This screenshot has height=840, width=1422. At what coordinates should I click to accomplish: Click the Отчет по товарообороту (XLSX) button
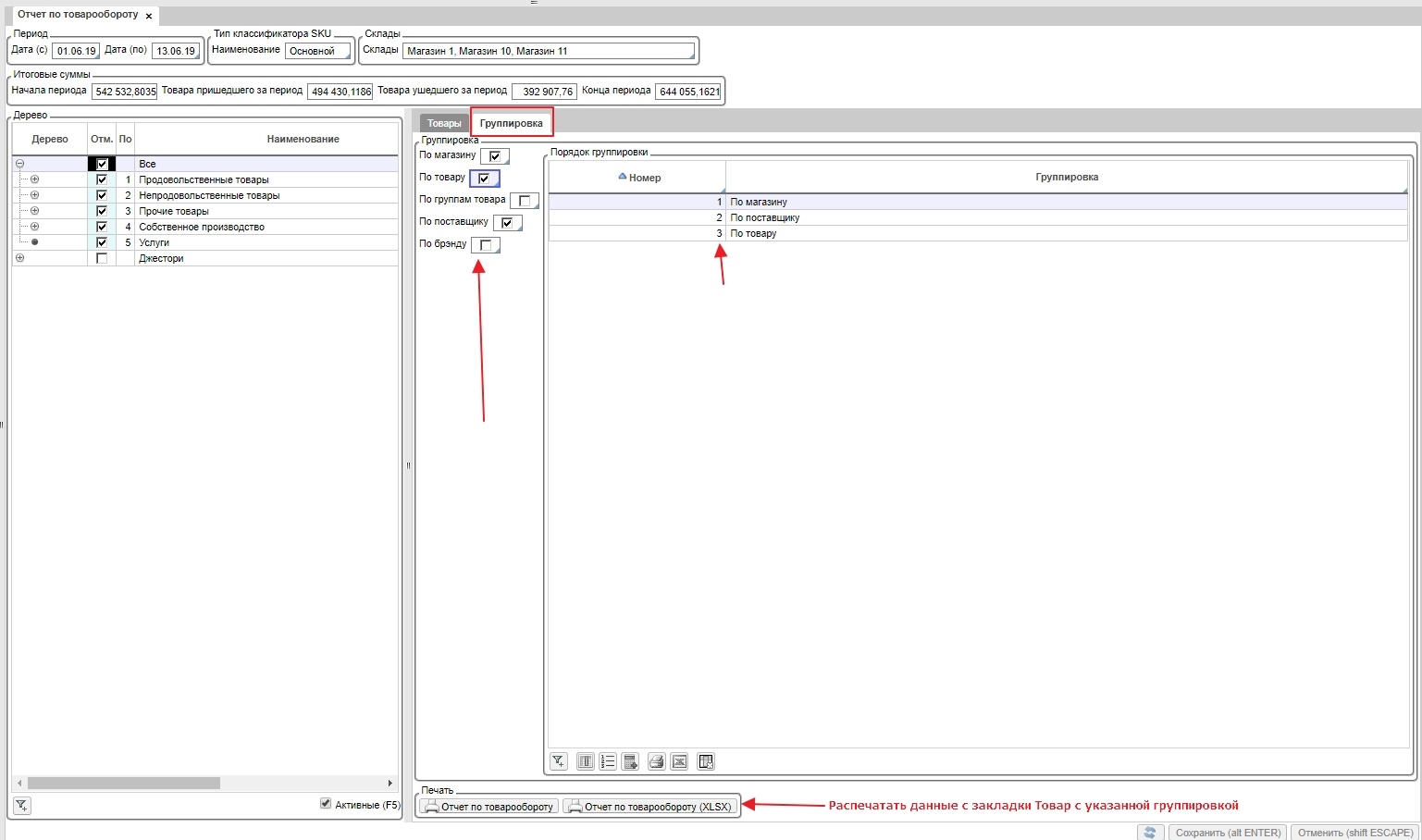pyautogui.click(x=650, y=807)
